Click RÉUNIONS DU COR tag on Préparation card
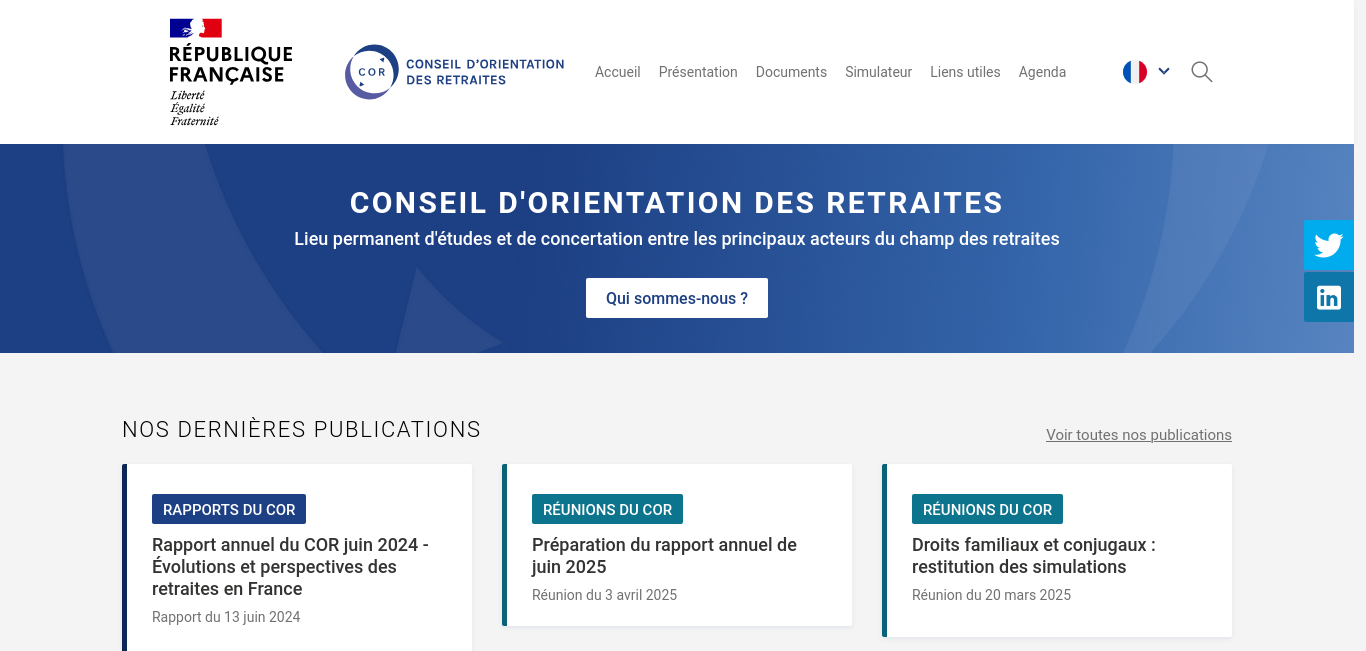The image size is (1366, 651). coord(607,509)
